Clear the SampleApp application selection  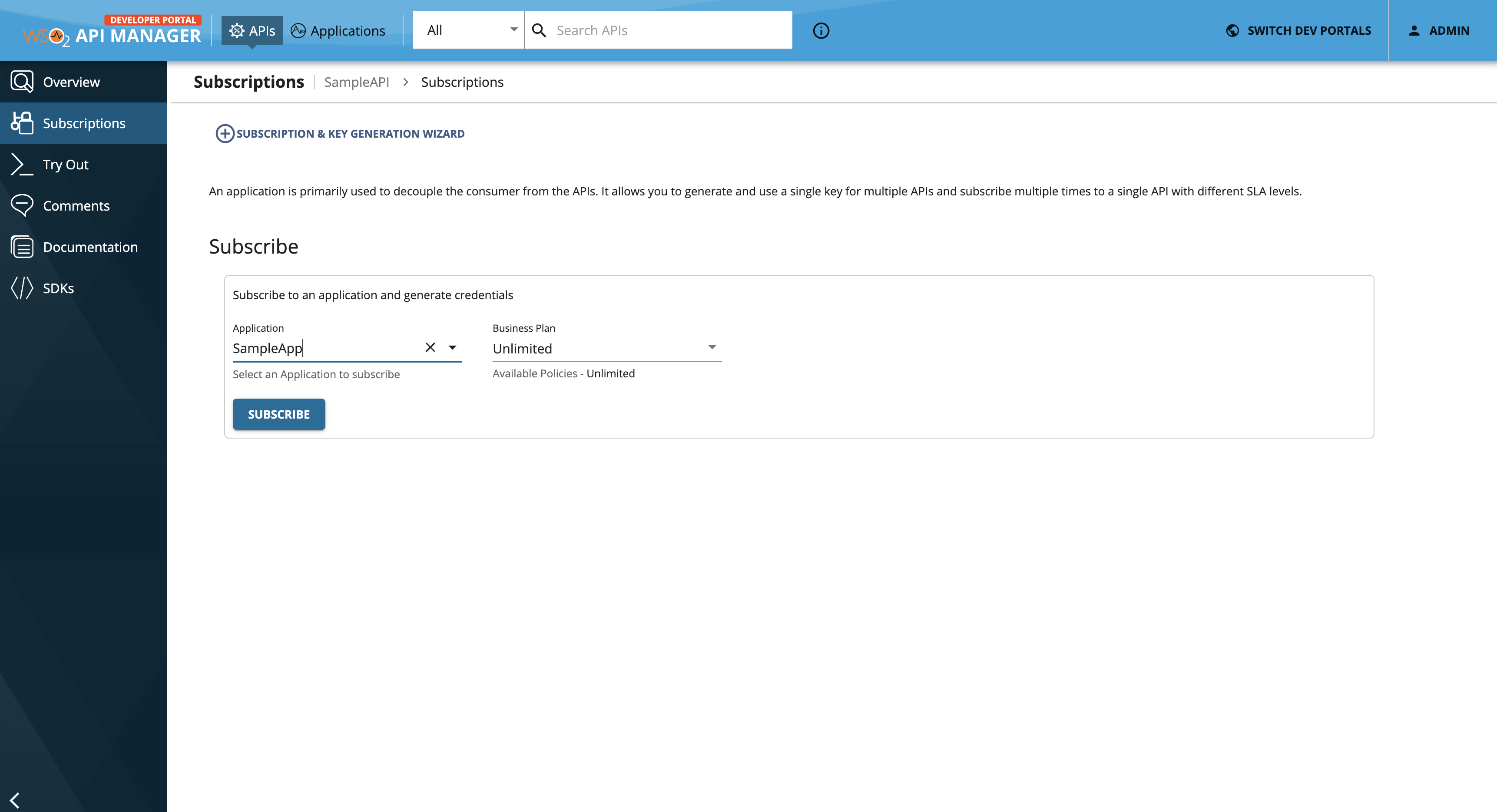coord(430,347)
